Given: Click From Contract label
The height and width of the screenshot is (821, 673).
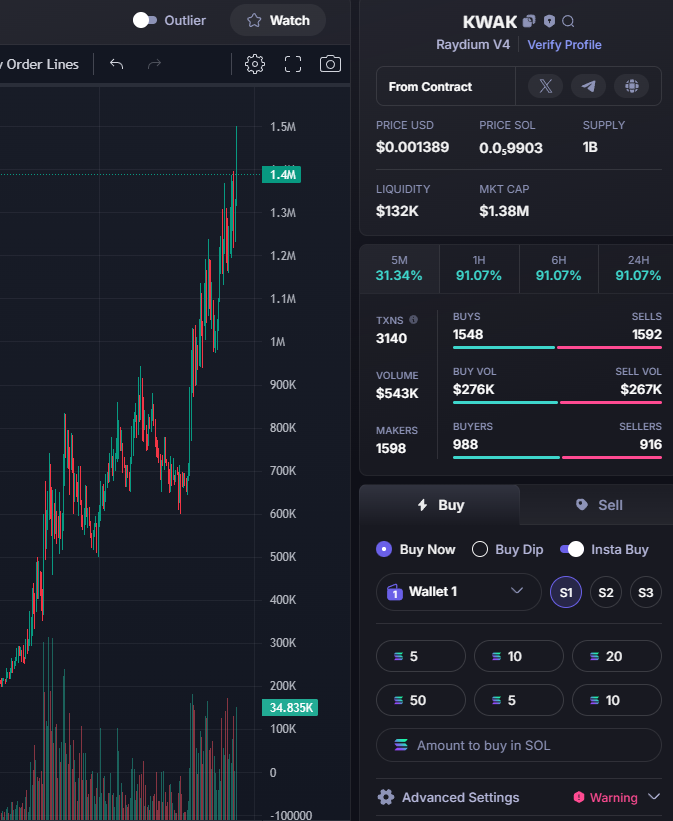Looking at the screenshot, I should [x=430, y=86].
